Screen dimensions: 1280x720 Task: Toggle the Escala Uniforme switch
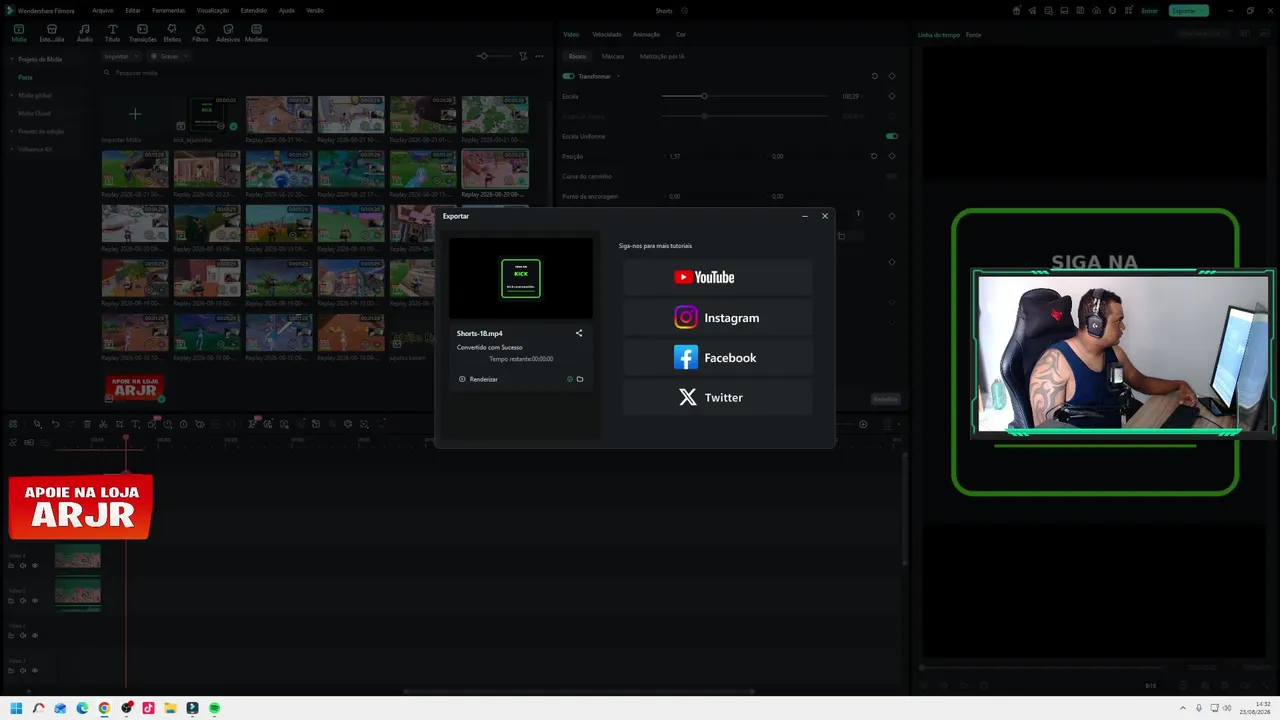tap(892, 136)
